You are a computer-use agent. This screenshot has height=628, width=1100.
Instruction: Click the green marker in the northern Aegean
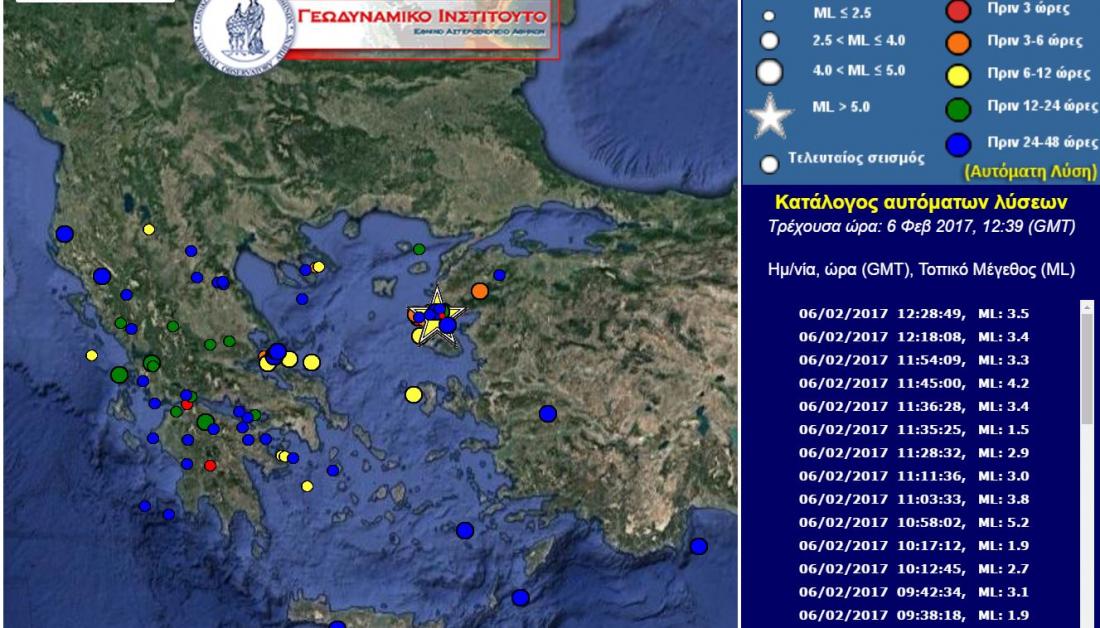419,248
